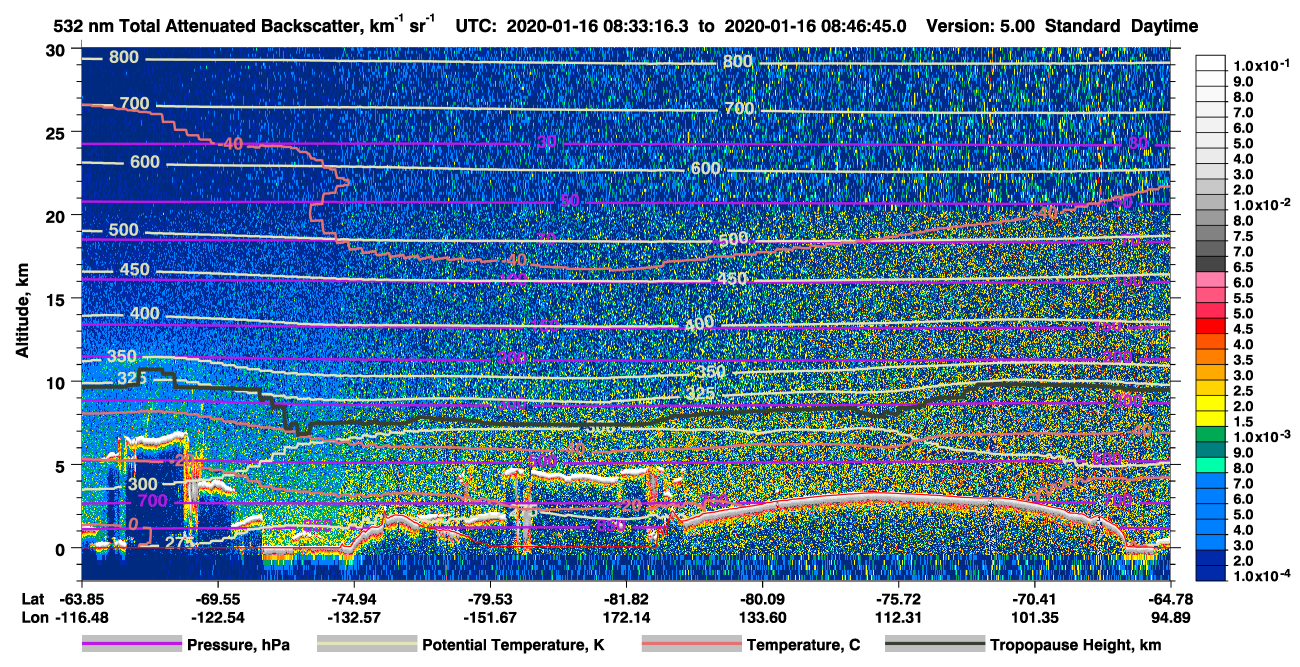Viewport: 1300px width, 667px height.
Task: Click the dark Tropopause Height legend line sample
Action: coord(934,645)
